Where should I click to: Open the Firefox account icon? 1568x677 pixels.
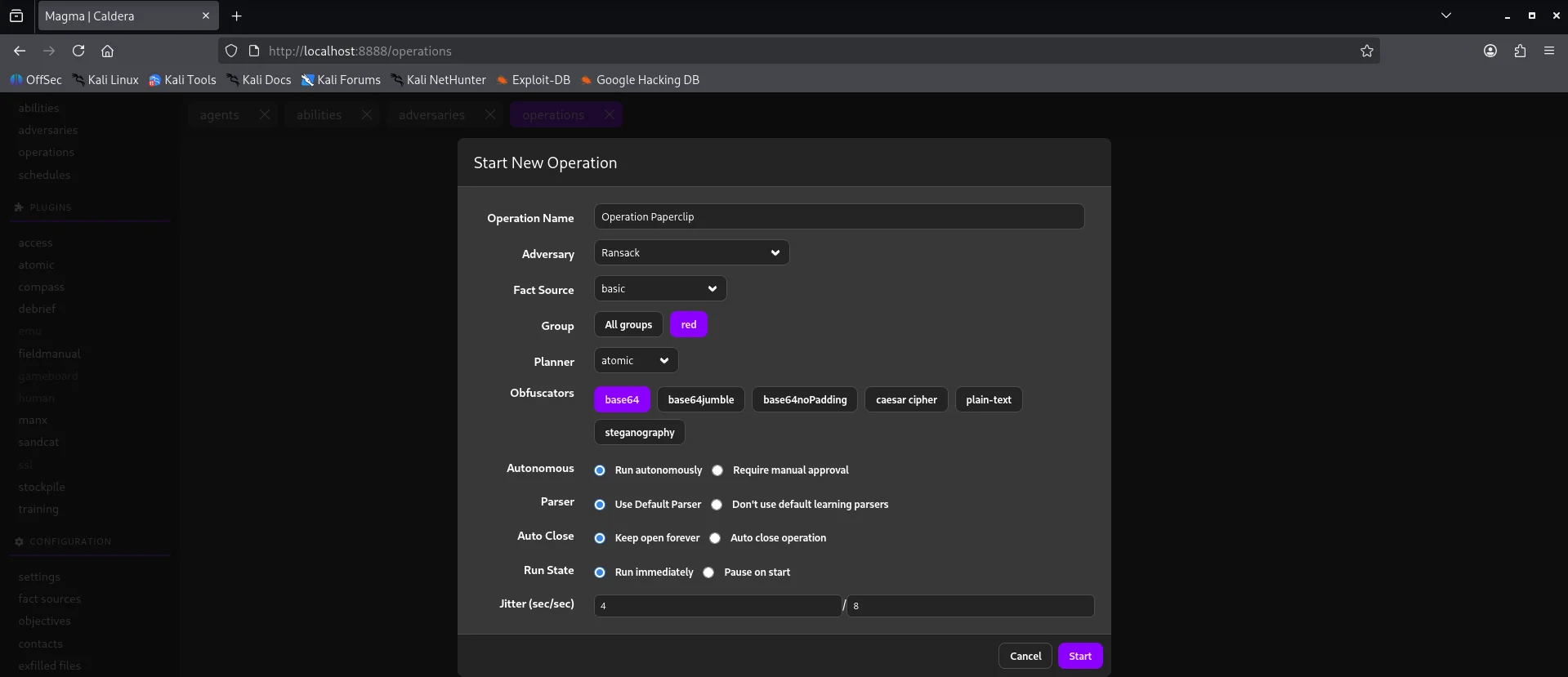coord(1490,51)
